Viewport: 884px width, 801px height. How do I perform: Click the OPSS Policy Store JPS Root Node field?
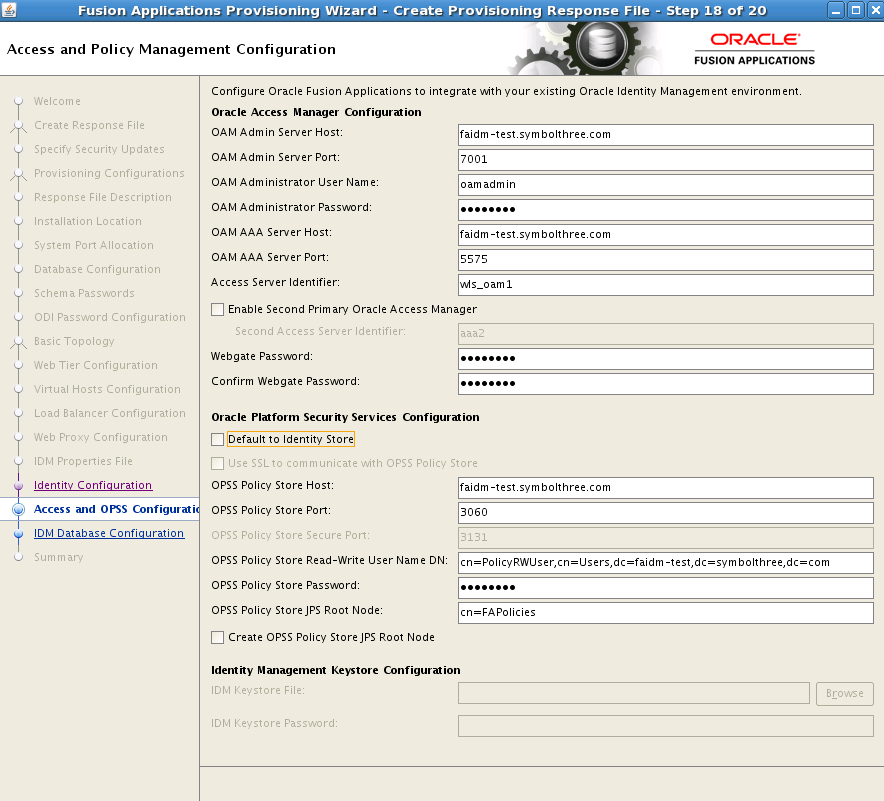coord(665,612)
